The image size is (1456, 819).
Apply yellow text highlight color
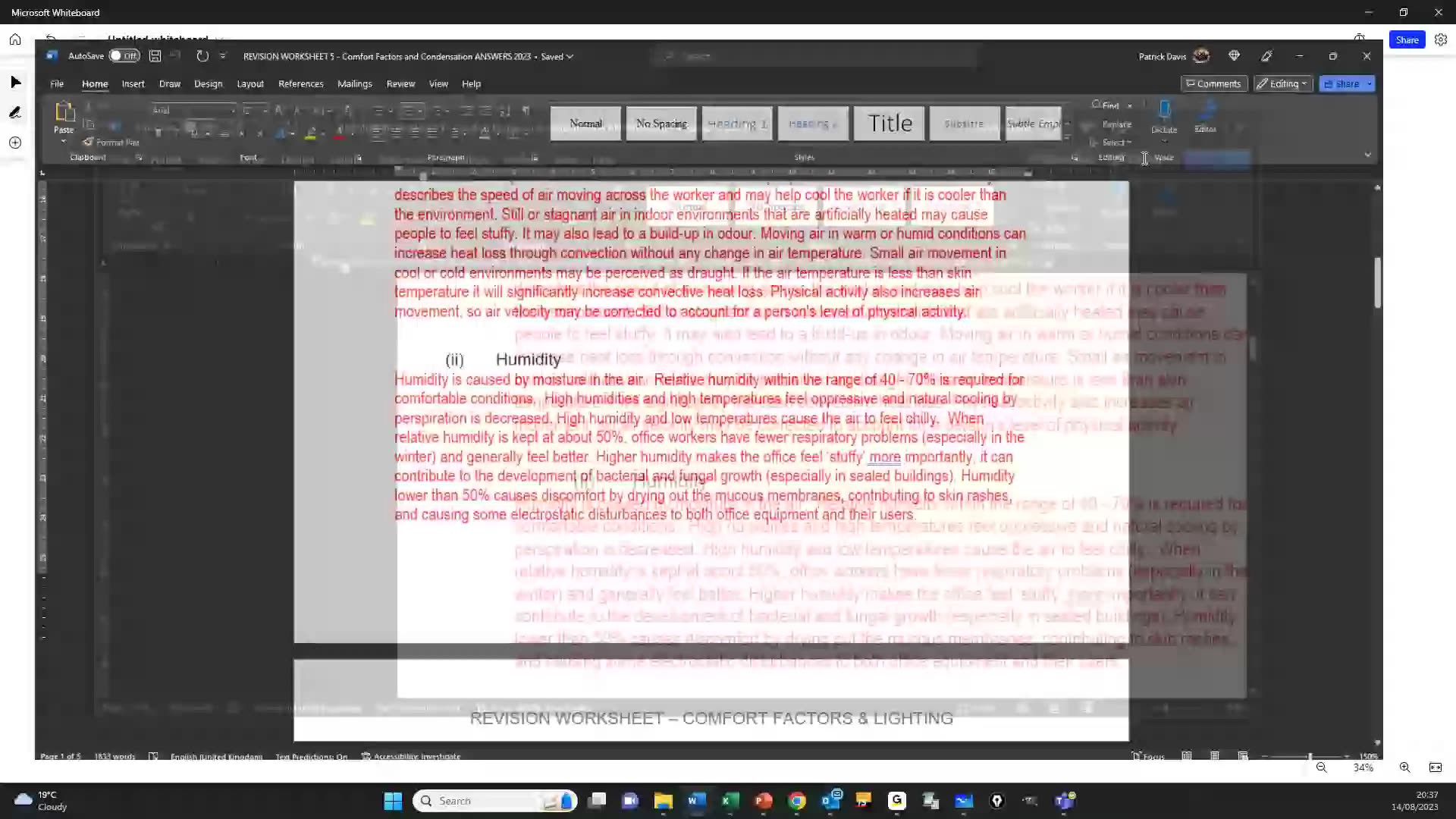(x=311, y=134)
